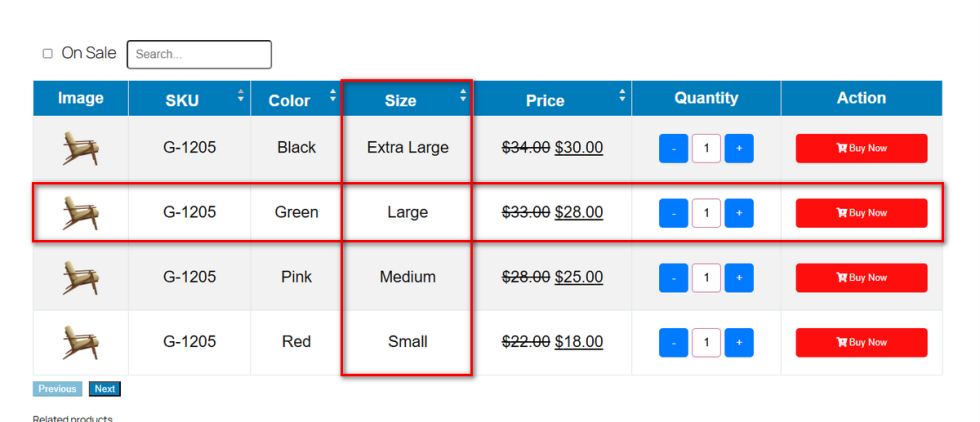Open chair thumbnail in Green row
980x422 pixels.
pos(80,212)
